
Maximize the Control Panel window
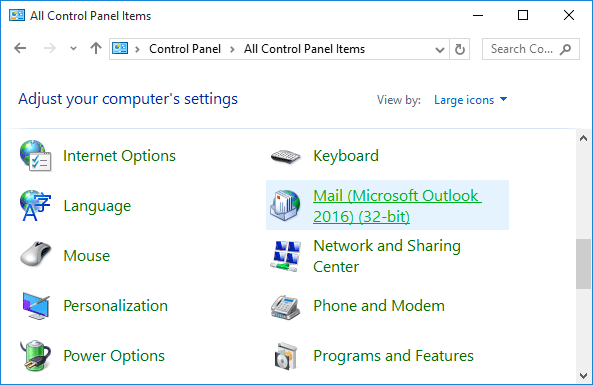(x=523, y=16)
